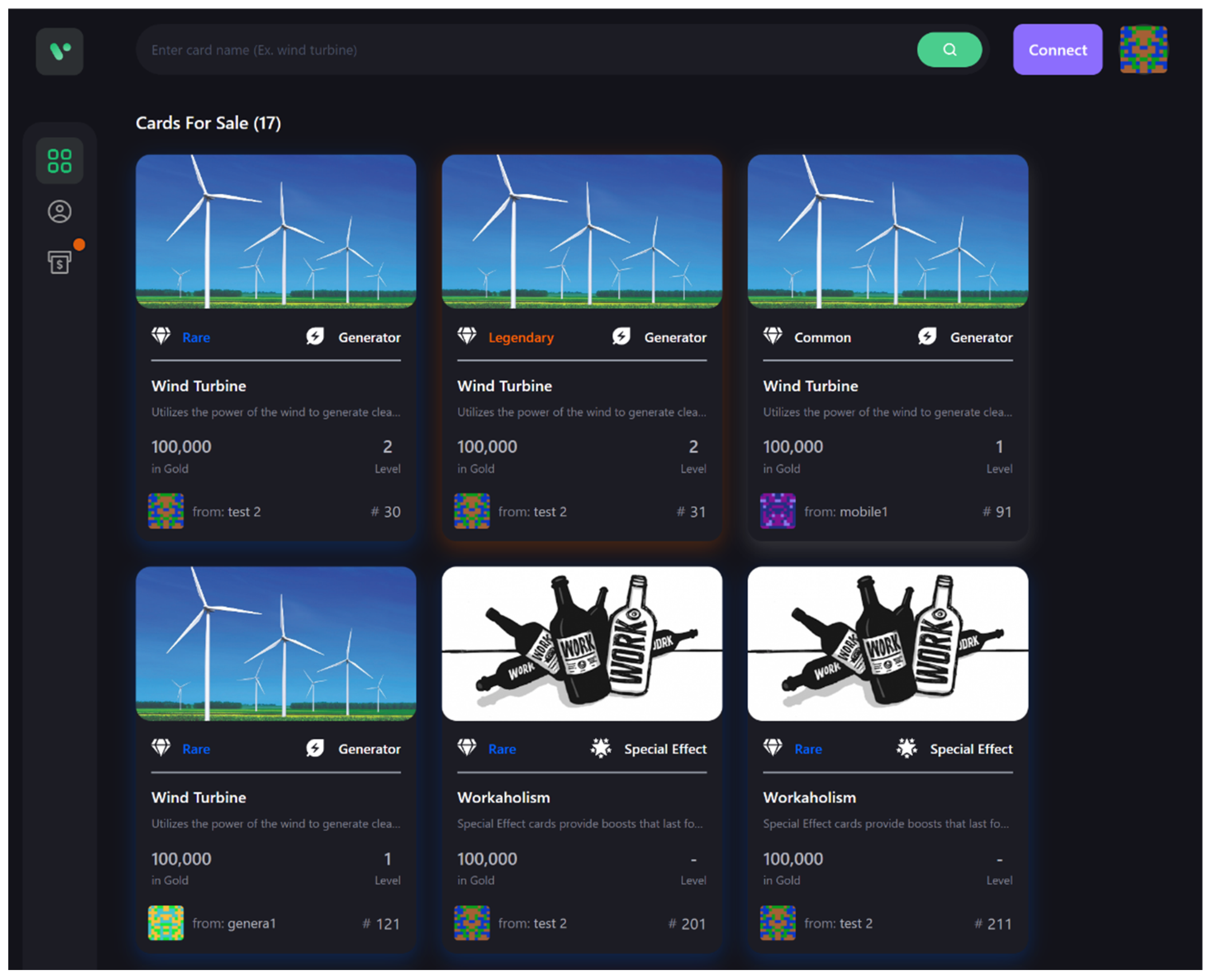Click the diamond rarity icon on Legendary card
The height and width of the screenshot is (980, 1209).
tap(466, 336)
